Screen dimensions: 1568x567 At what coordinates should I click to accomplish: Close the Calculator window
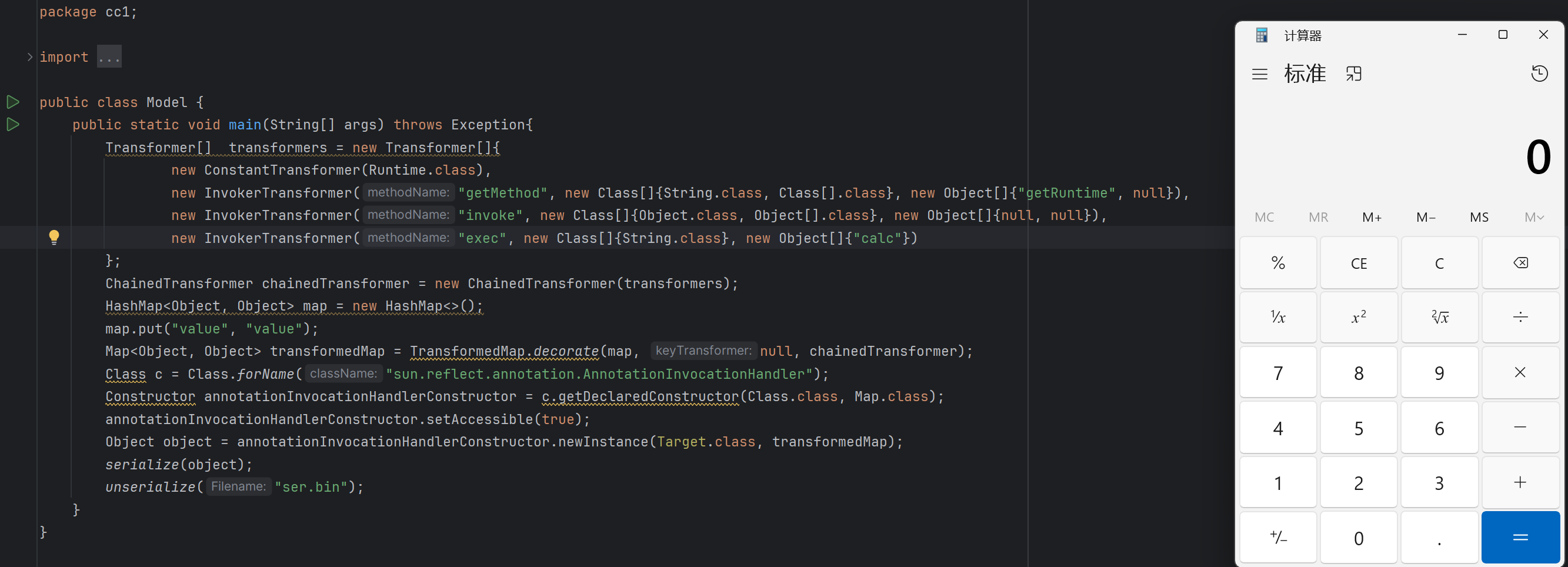coord(1543,35)
